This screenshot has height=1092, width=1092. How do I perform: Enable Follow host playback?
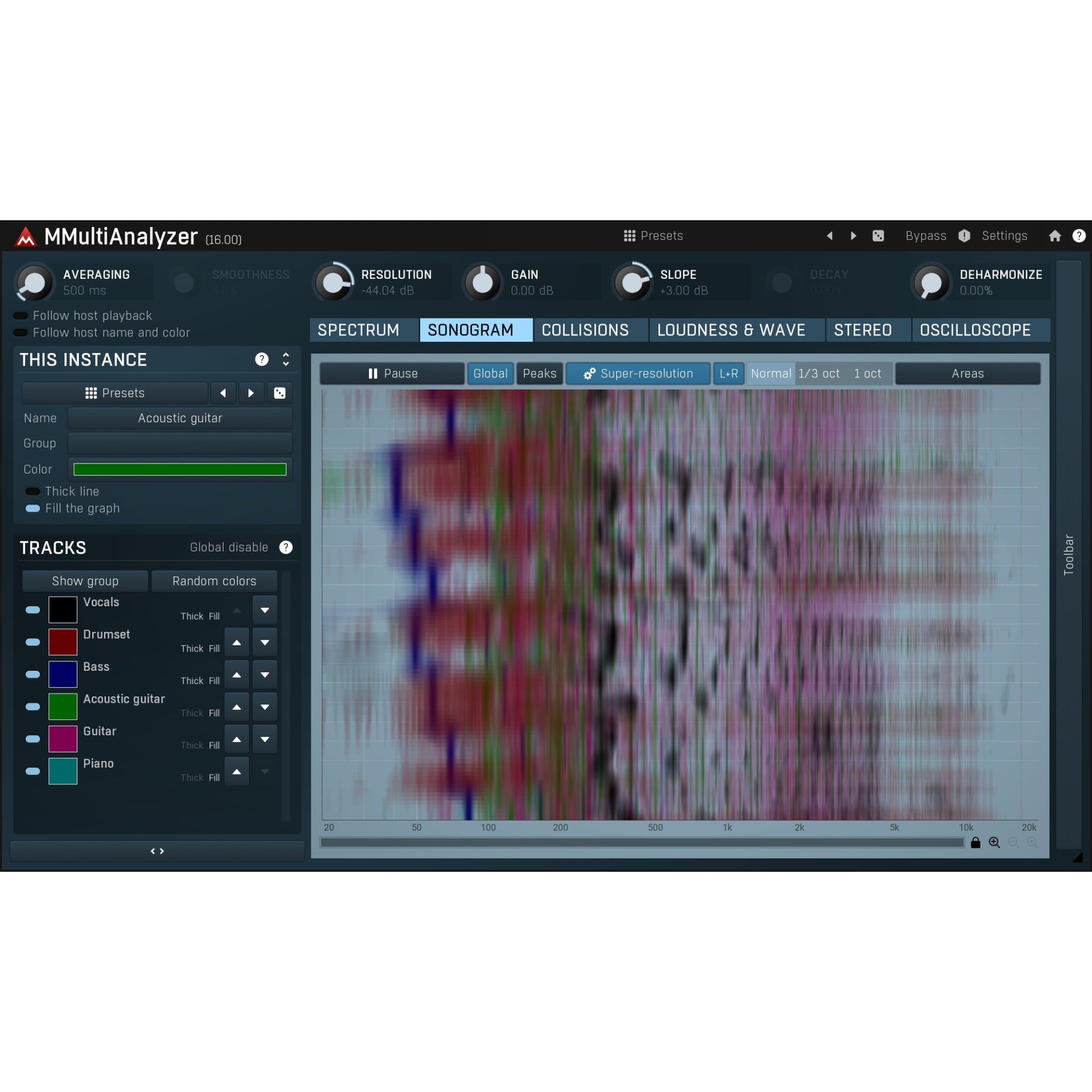(21, 316)
